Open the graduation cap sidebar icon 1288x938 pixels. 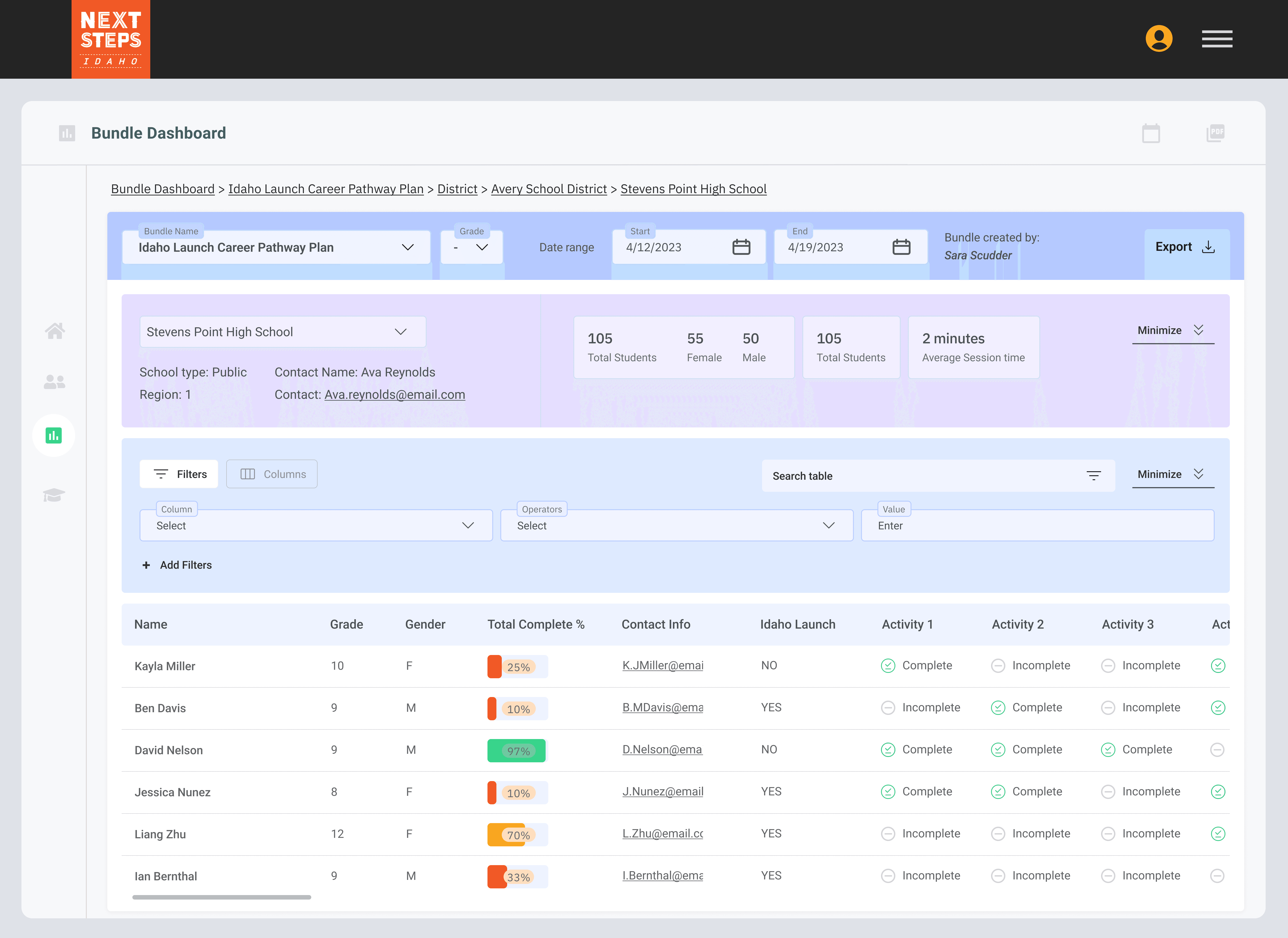click(x=54, y=494)
